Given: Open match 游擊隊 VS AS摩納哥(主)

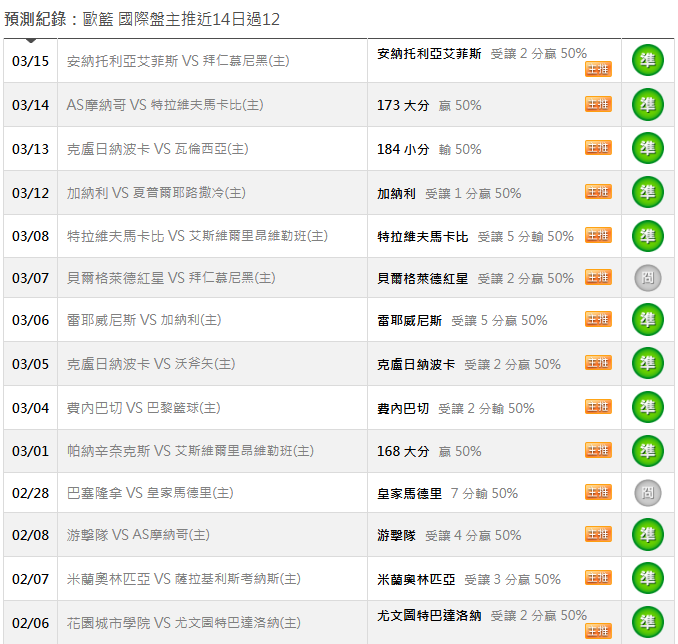Looking at the screenshot, I should (x=138, y=535).
